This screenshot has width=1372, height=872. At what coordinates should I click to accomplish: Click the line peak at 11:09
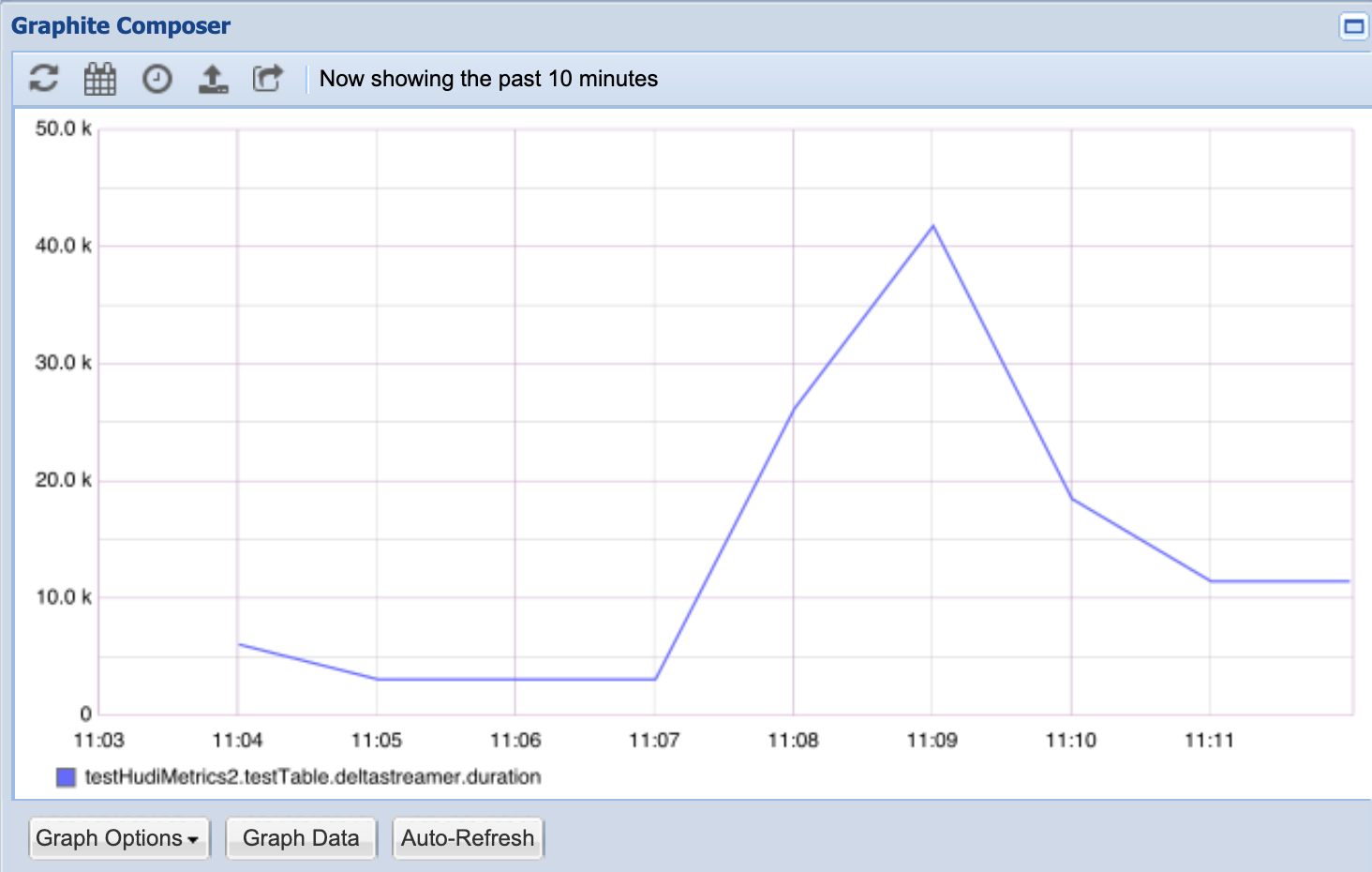[x=932, y=226]
